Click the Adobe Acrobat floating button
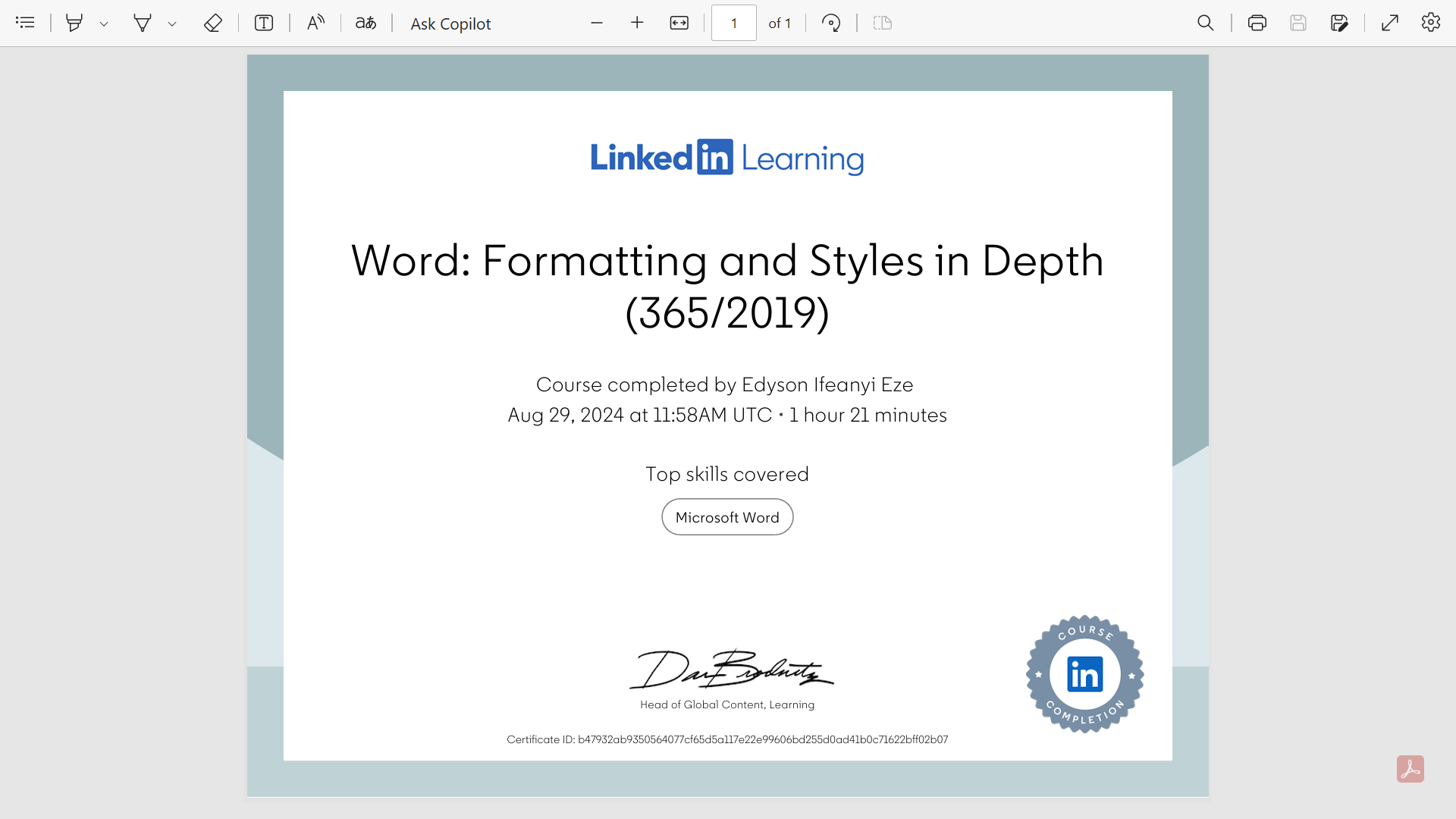Screen dimensions: 1456x819 [1410, 769]
